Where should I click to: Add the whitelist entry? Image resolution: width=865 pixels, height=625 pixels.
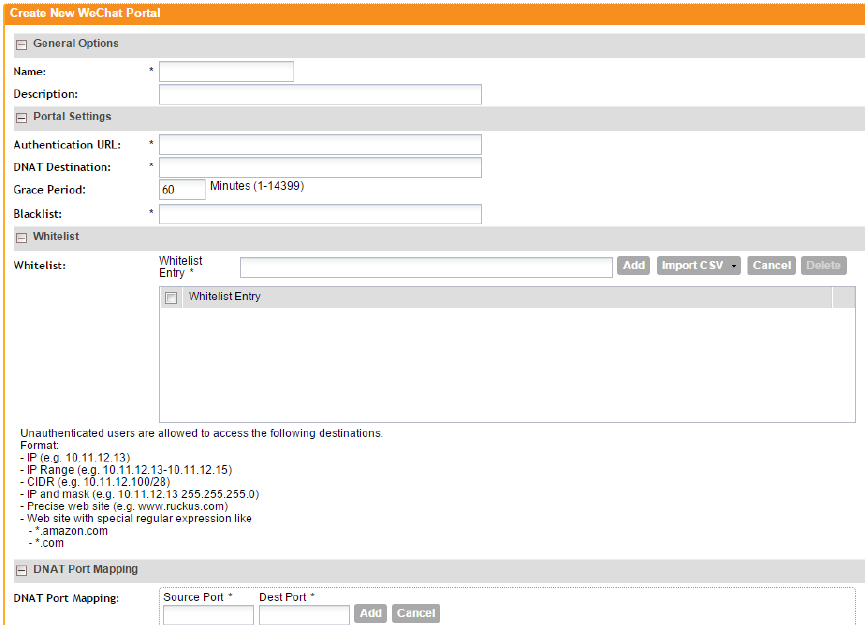[633, 265]
